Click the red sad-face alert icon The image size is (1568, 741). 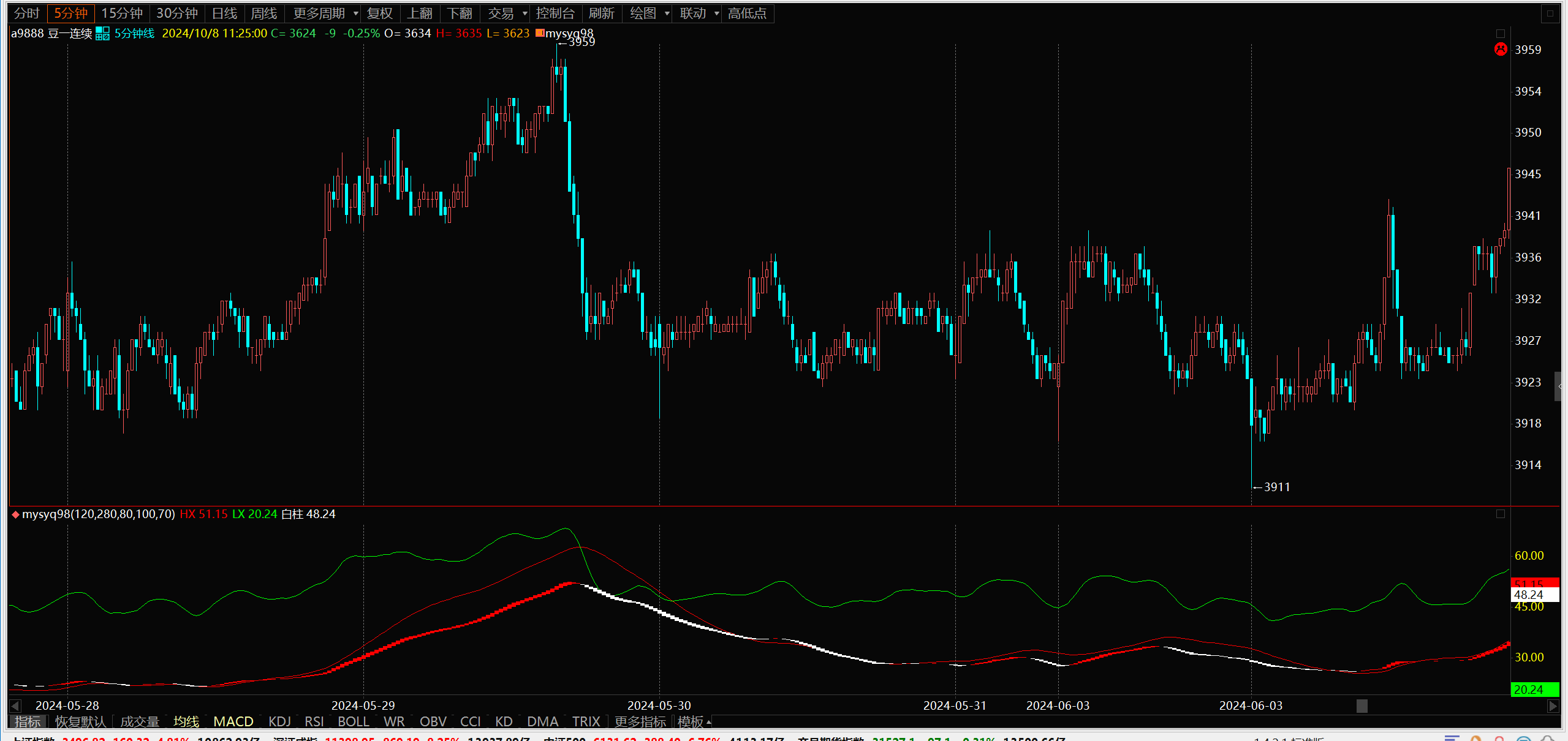[x=1501, y=50]
